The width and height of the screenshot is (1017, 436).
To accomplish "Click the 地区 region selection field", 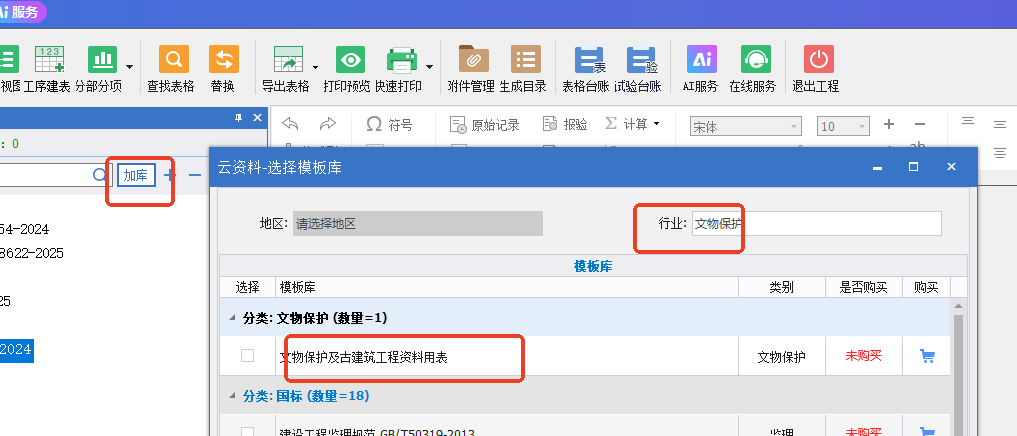I will click(x=418, y=224).
